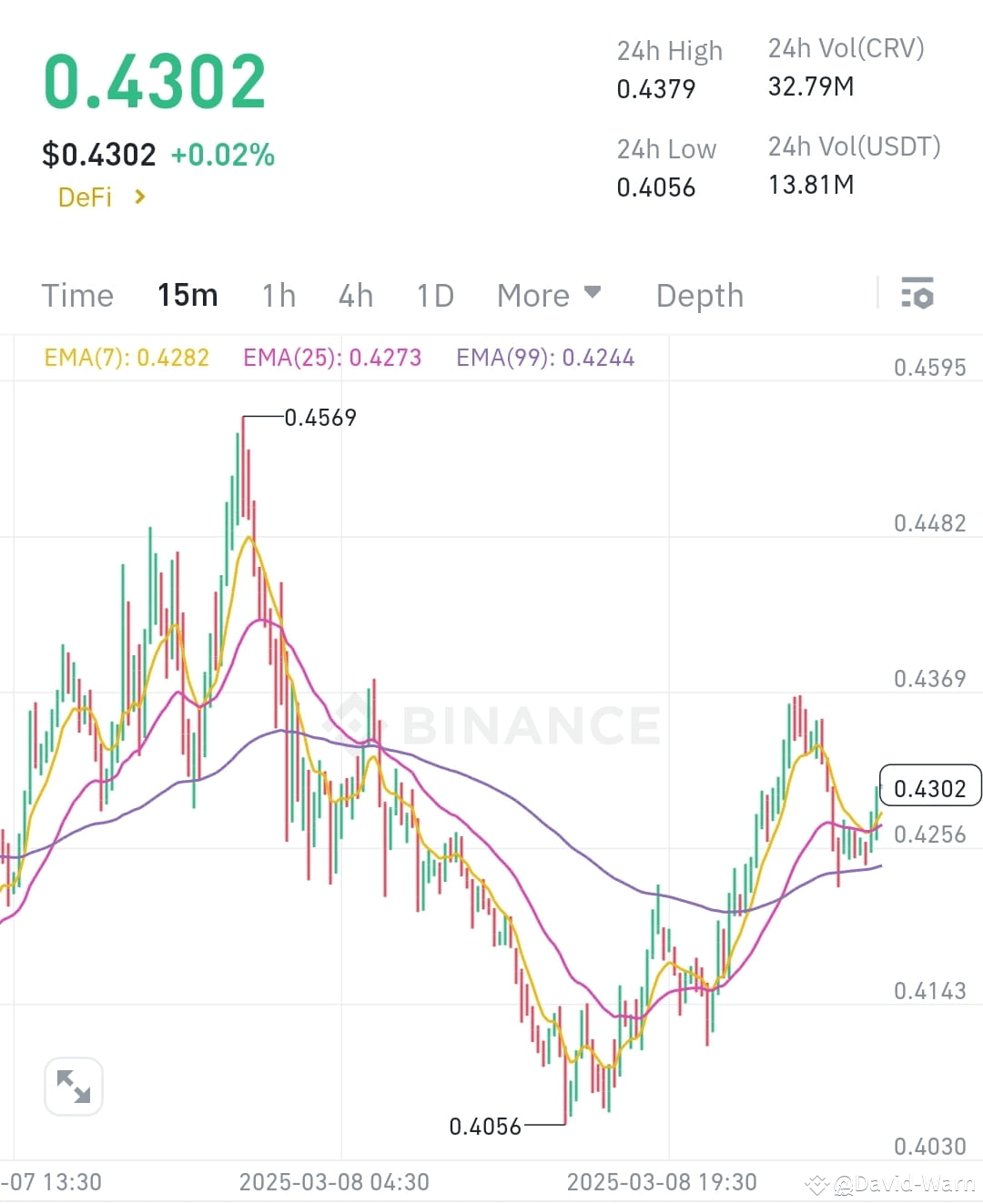Click the 0.4595 price axis label
This screenshot has width=983, height=1204.
tap(929, 367)
